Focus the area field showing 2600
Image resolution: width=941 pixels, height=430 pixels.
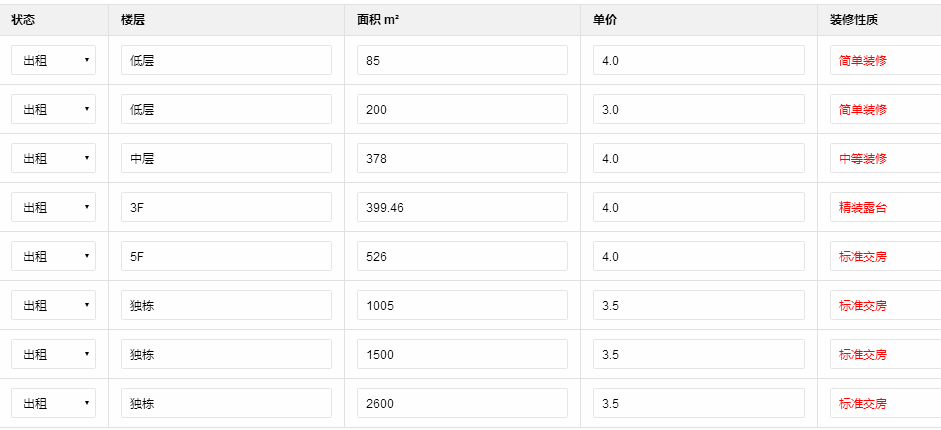(462, 403)
